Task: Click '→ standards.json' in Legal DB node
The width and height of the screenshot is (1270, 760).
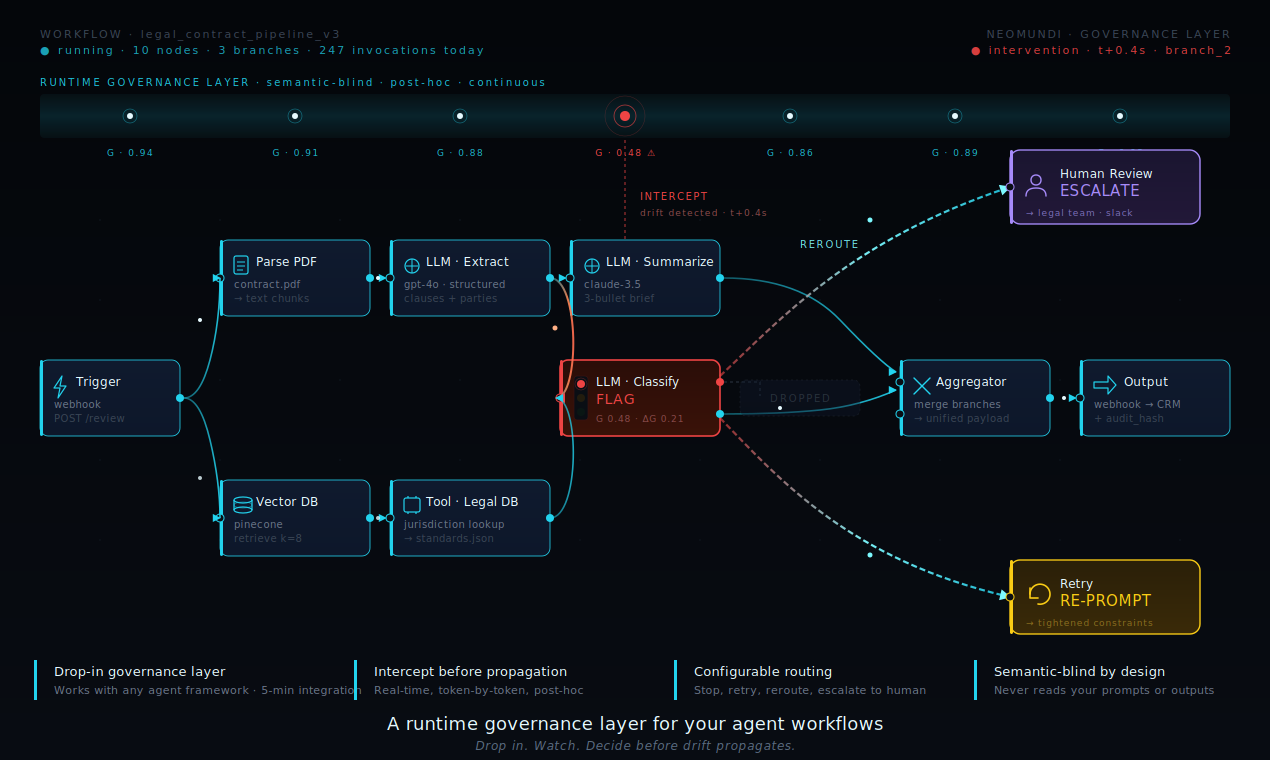Action: 449,538
